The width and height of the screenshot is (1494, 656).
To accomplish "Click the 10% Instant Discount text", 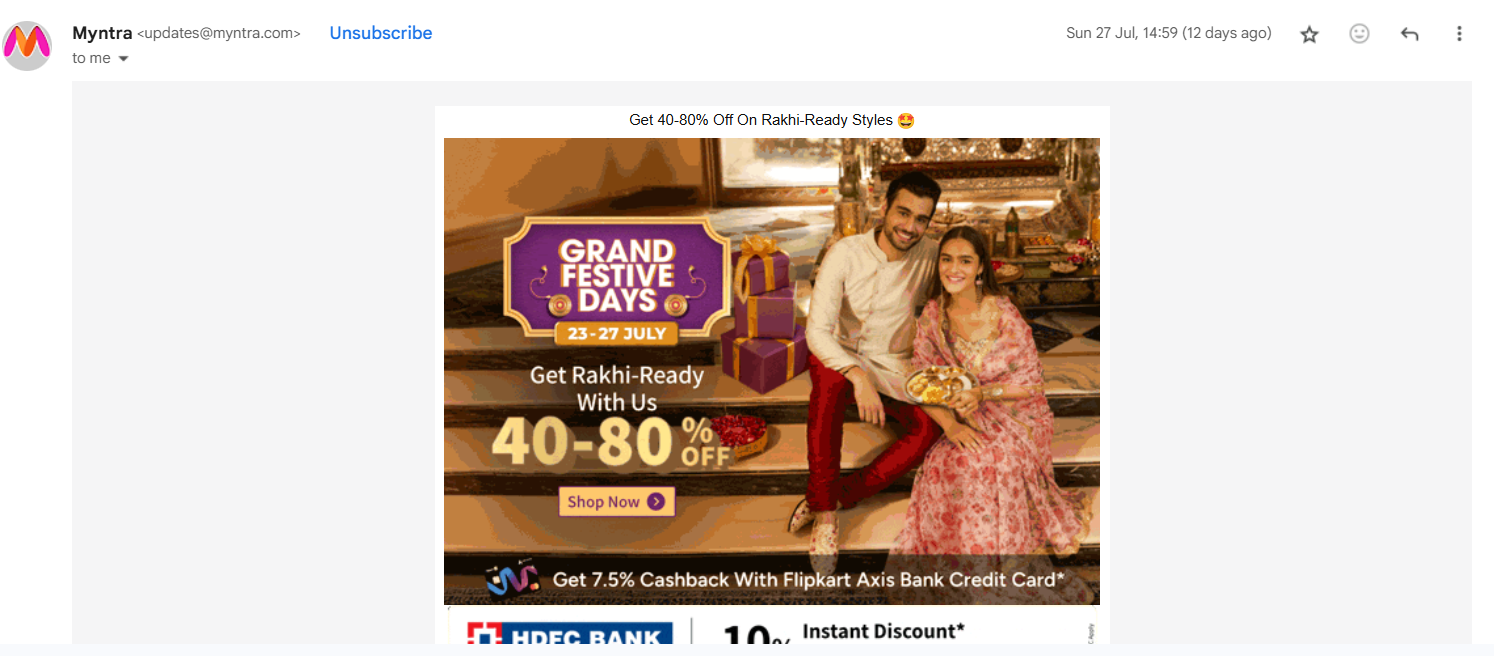I will click(x=843, y=633).
